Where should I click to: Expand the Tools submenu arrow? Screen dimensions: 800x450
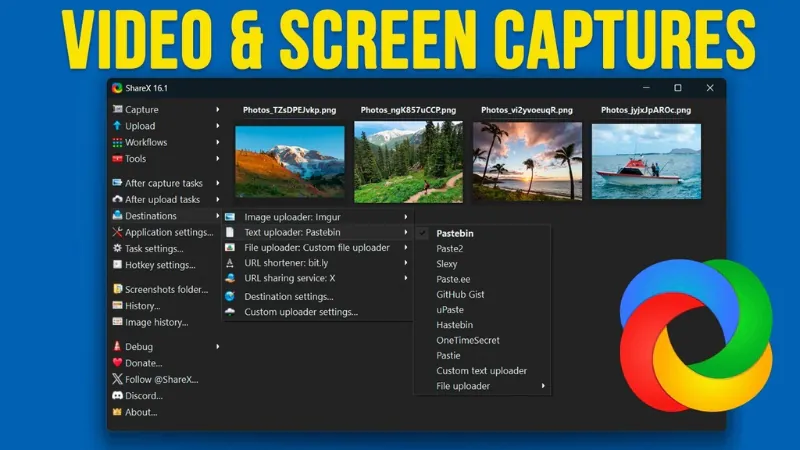point(217,159)
